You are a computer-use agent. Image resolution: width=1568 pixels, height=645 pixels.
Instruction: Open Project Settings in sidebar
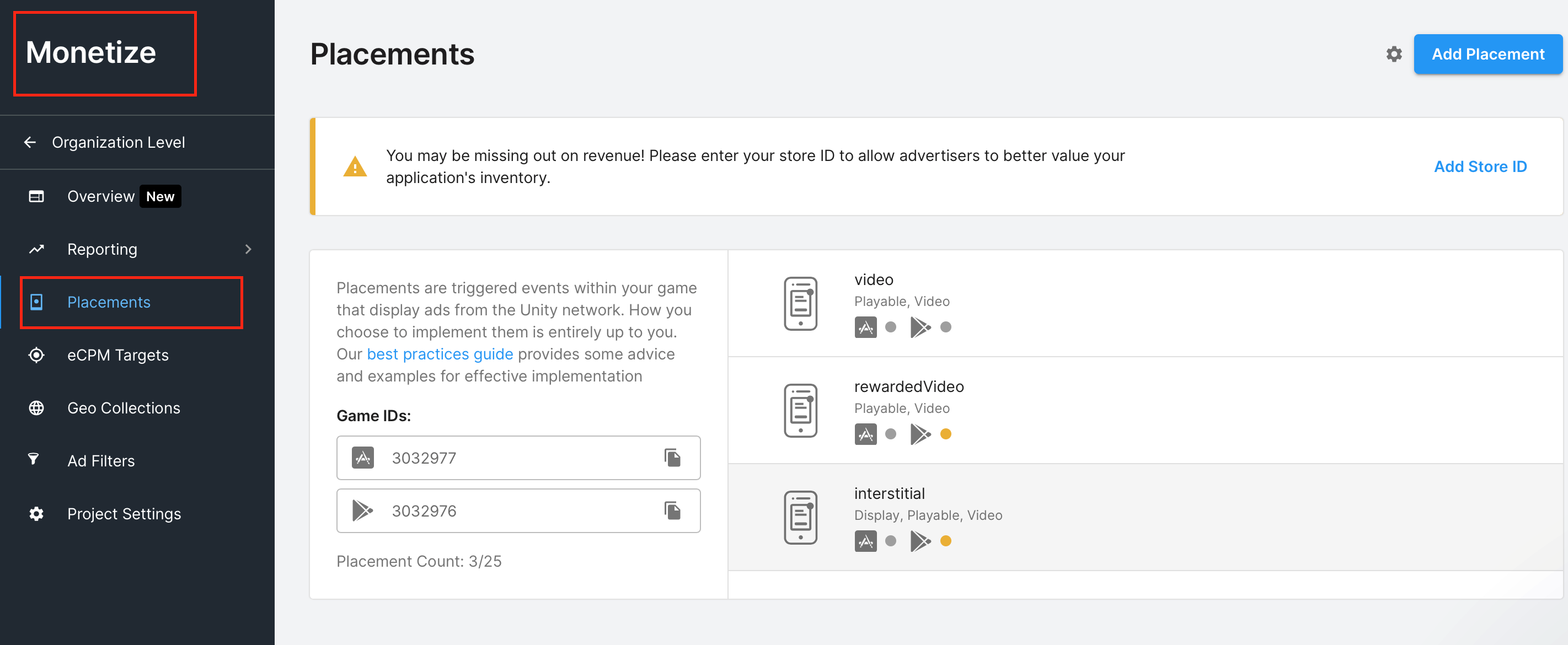[x=124, y=514]
